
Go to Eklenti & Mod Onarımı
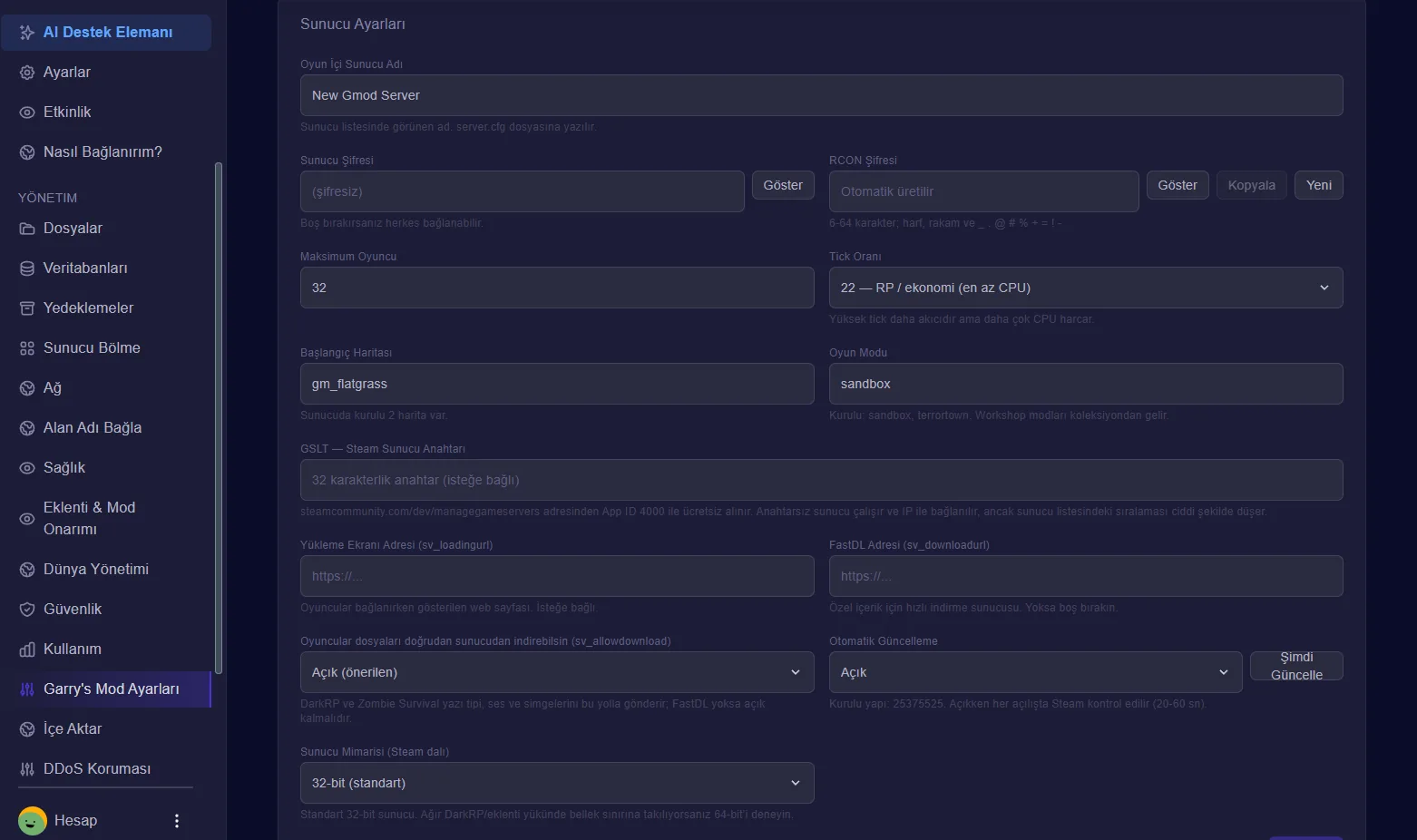click(x=106, y=519)
